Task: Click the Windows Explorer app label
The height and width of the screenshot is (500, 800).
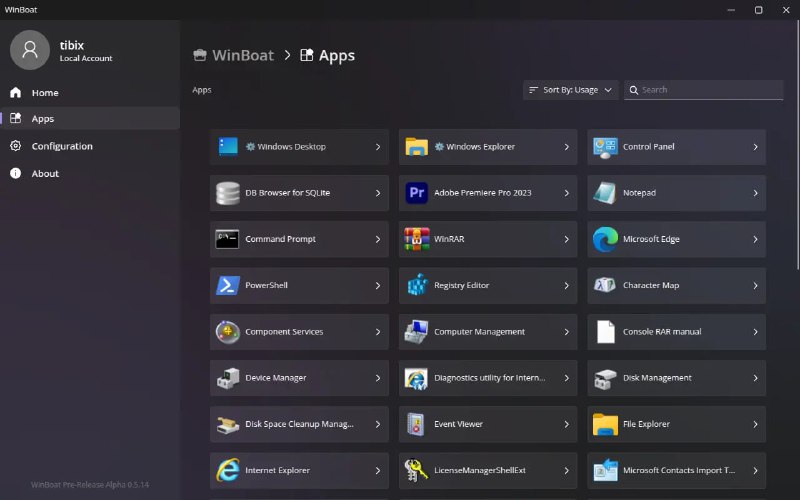Action: click(x=481, y=146)
